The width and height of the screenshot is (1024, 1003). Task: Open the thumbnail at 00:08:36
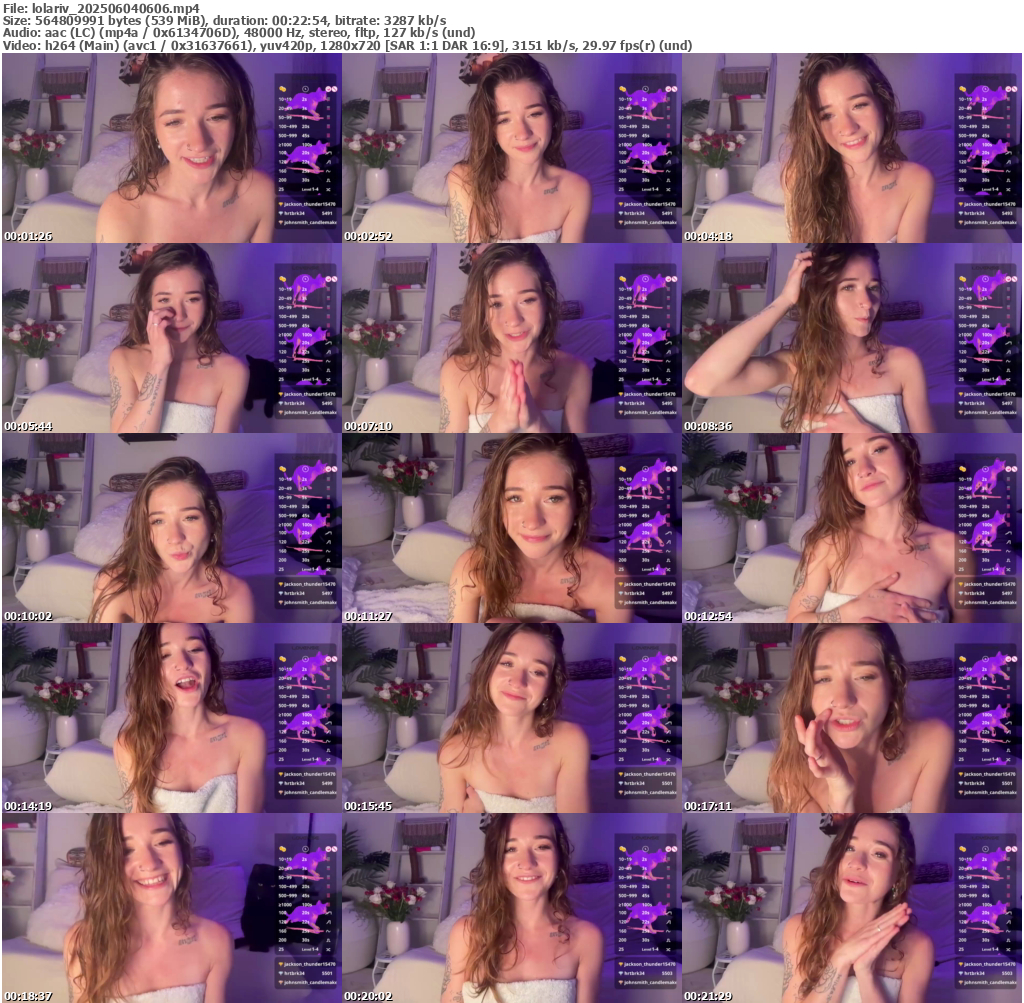852,338
